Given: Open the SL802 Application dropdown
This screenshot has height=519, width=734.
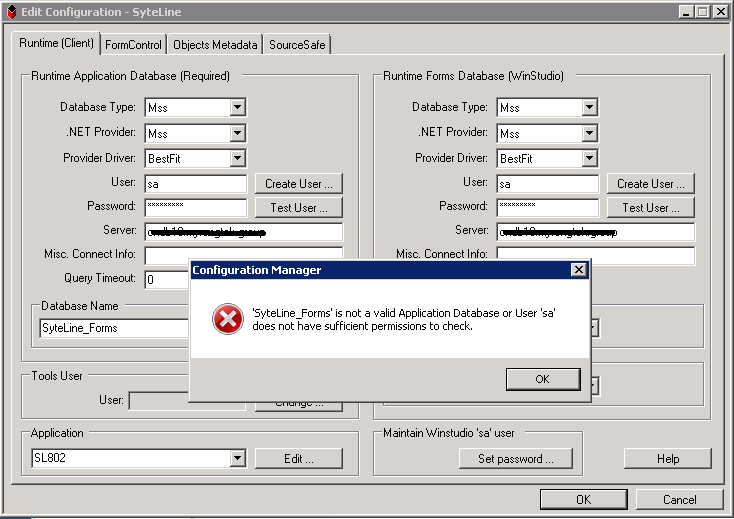Looking at the screenshot, I should click(x=238, y=458).
